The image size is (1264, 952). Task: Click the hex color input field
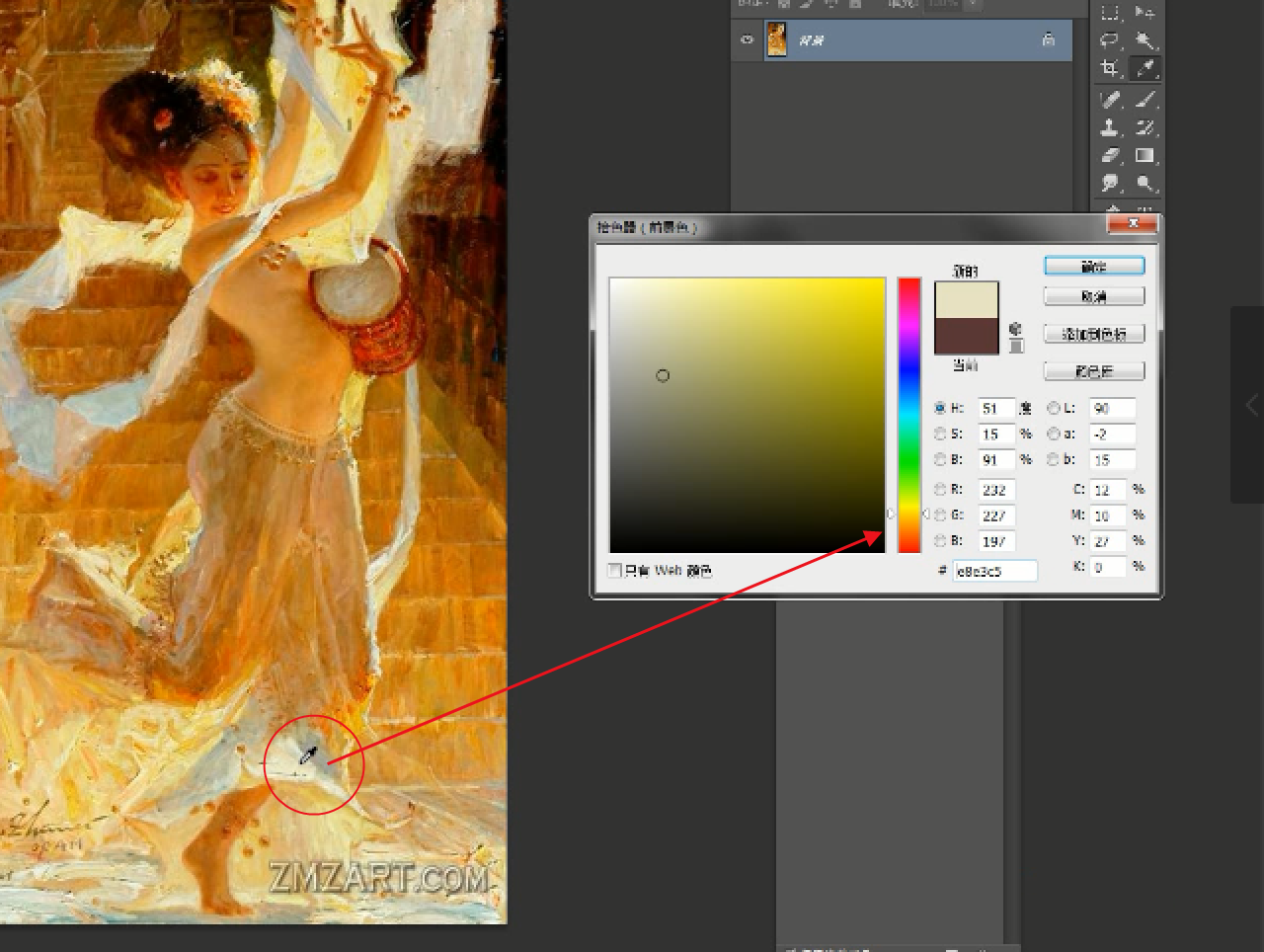tap(994, 571)
